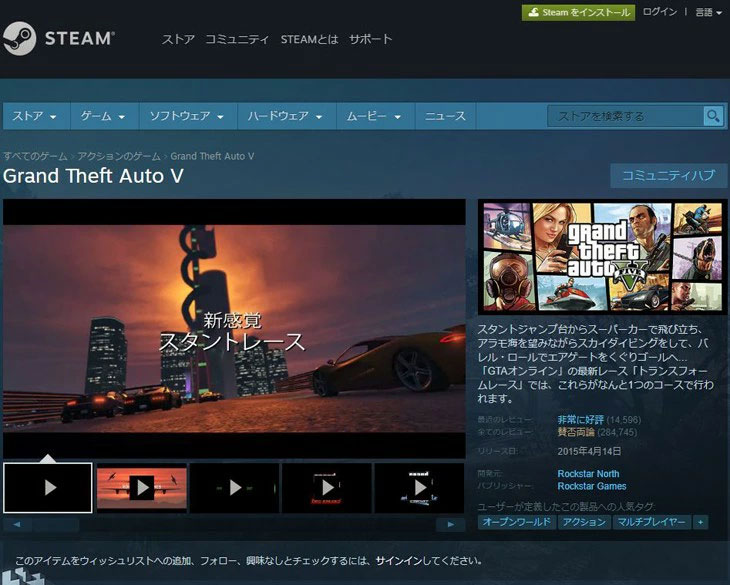Click the thumbnail strip scrollbar
The height and width of the screenshot is (585, 730).
tap(234, 525)
